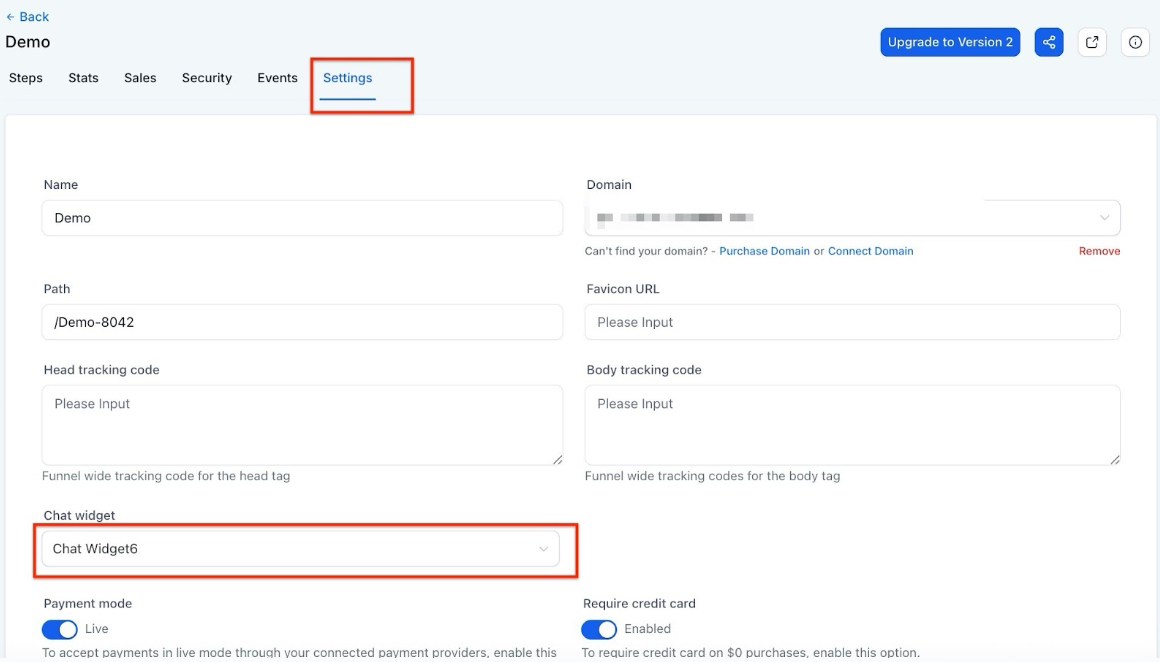Select the Security tab
Screen dimensions: 1160x662
point(207,78)
